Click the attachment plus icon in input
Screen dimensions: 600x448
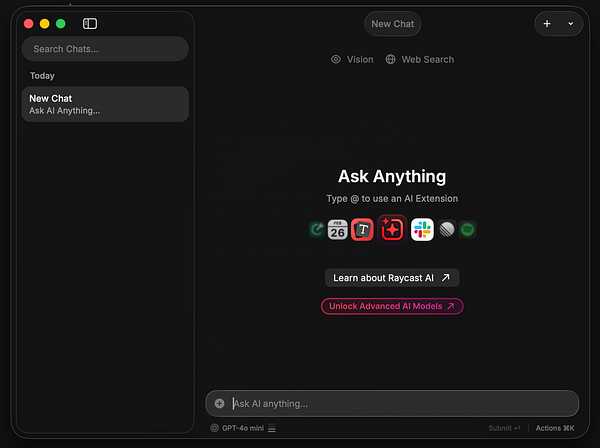click(219, 403)
